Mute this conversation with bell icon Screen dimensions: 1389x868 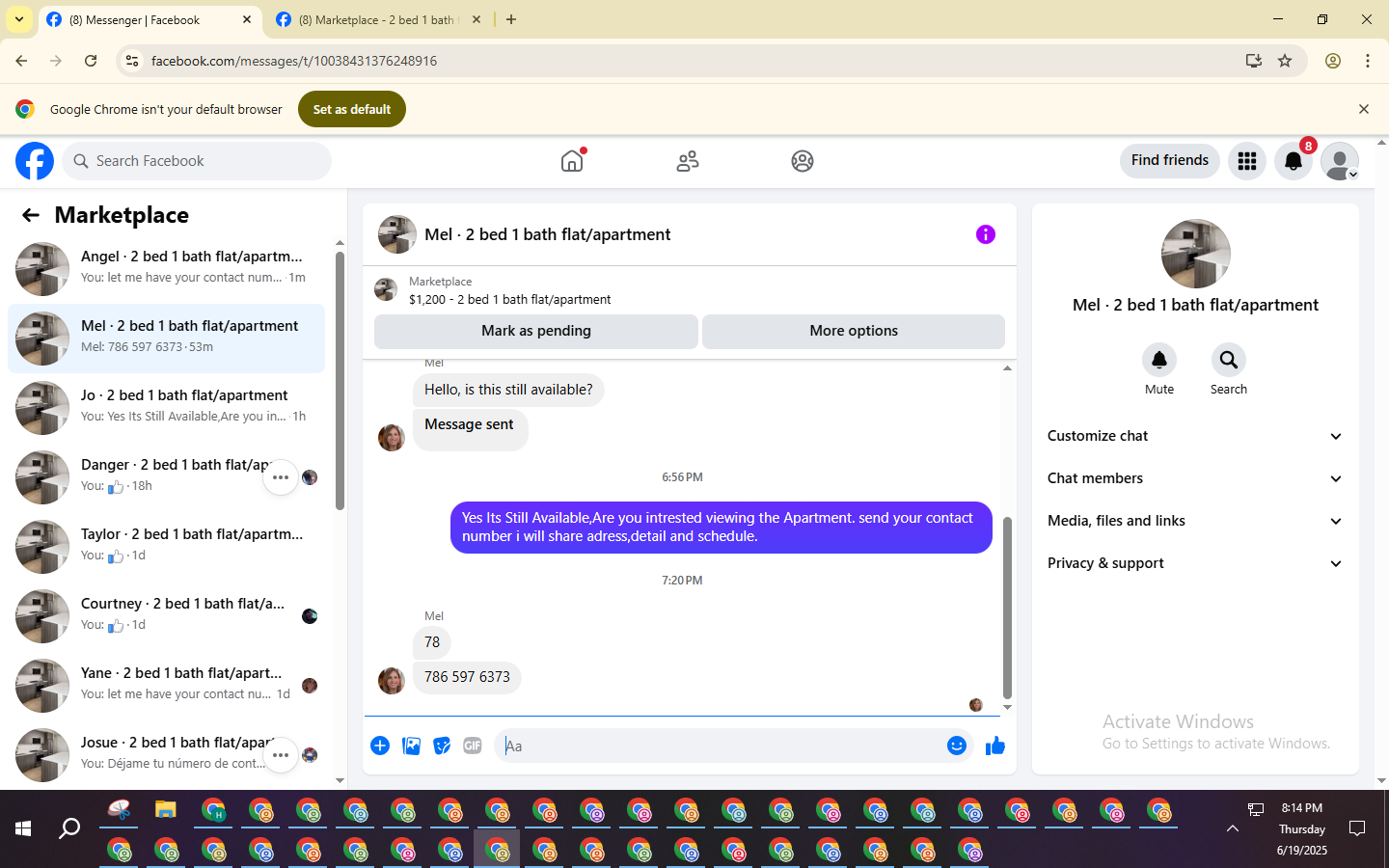pos(1159,360)
